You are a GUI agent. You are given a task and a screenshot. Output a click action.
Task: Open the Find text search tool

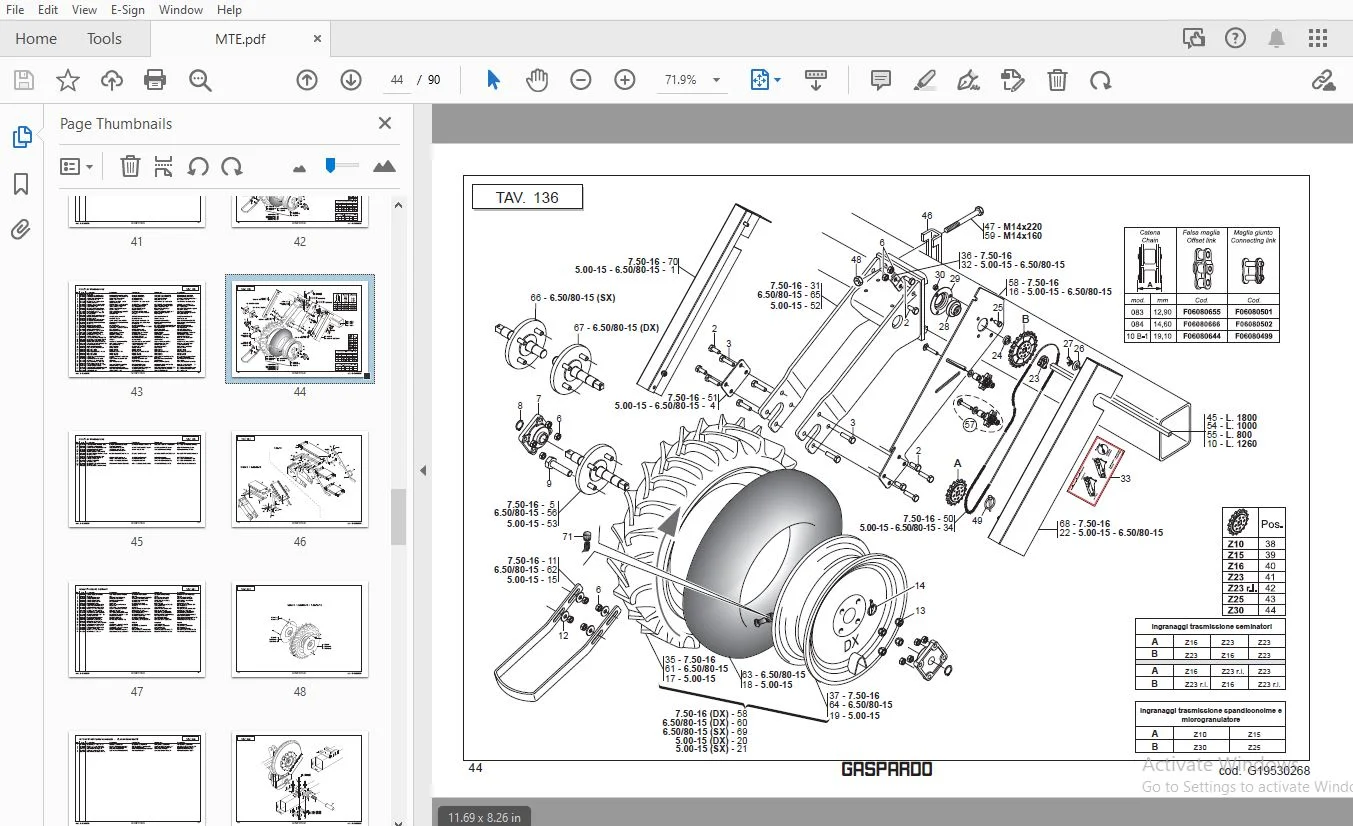point(200,80)
